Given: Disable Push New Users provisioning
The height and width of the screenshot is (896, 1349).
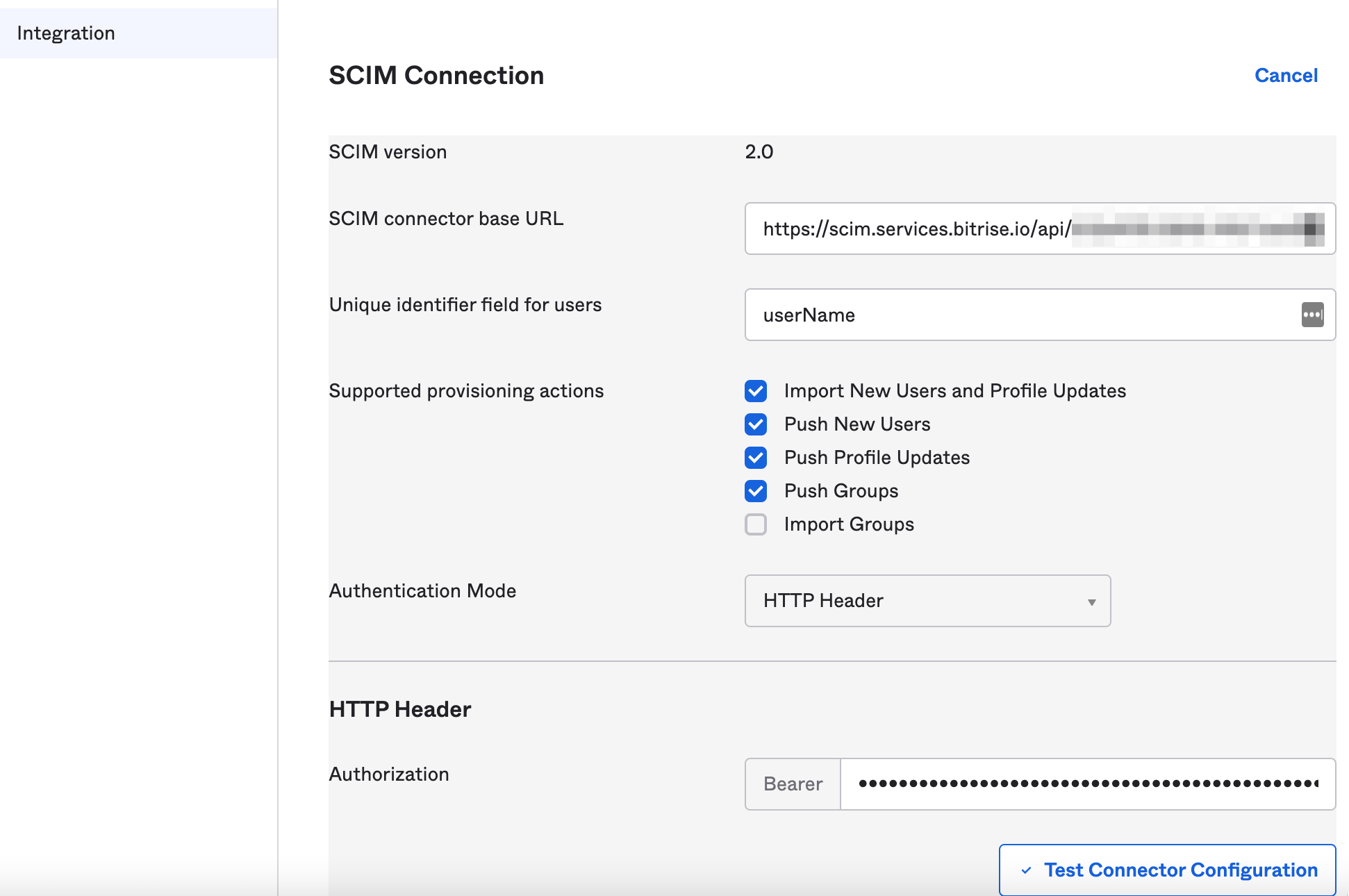Looking at the screenshot, I should click(755, 424).
